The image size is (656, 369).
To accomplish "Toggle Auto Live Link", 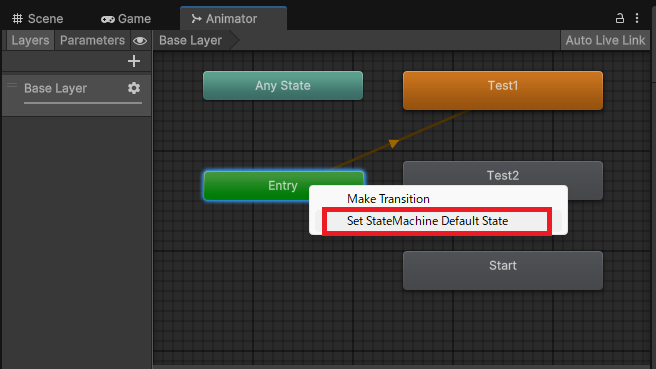I will click(x=605, y=40).
